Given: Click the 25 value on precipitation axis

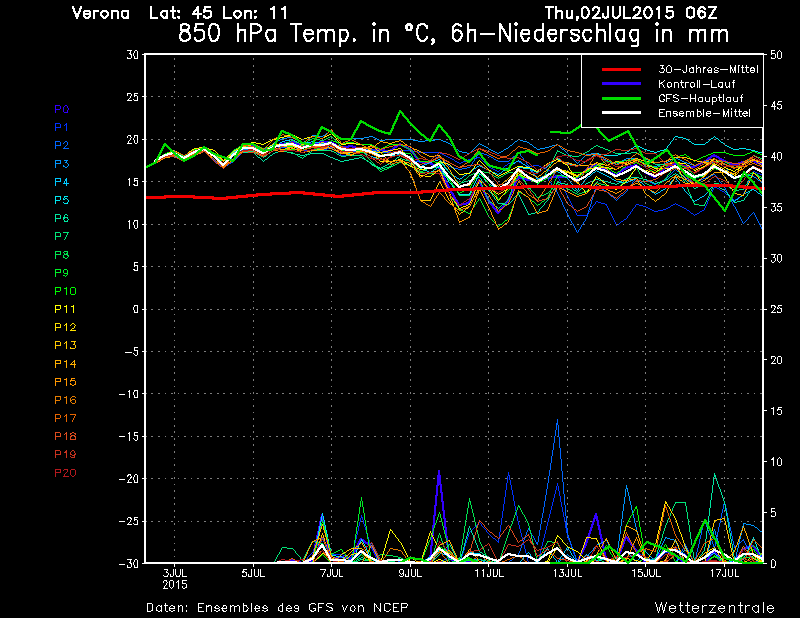Looking at the screenshot, I should tap(776, 309).
